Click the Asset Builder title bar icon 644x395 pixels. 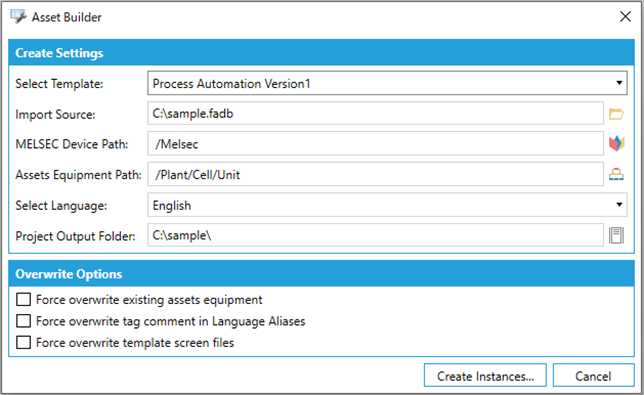pyautogui.click(x=18, y=17)
